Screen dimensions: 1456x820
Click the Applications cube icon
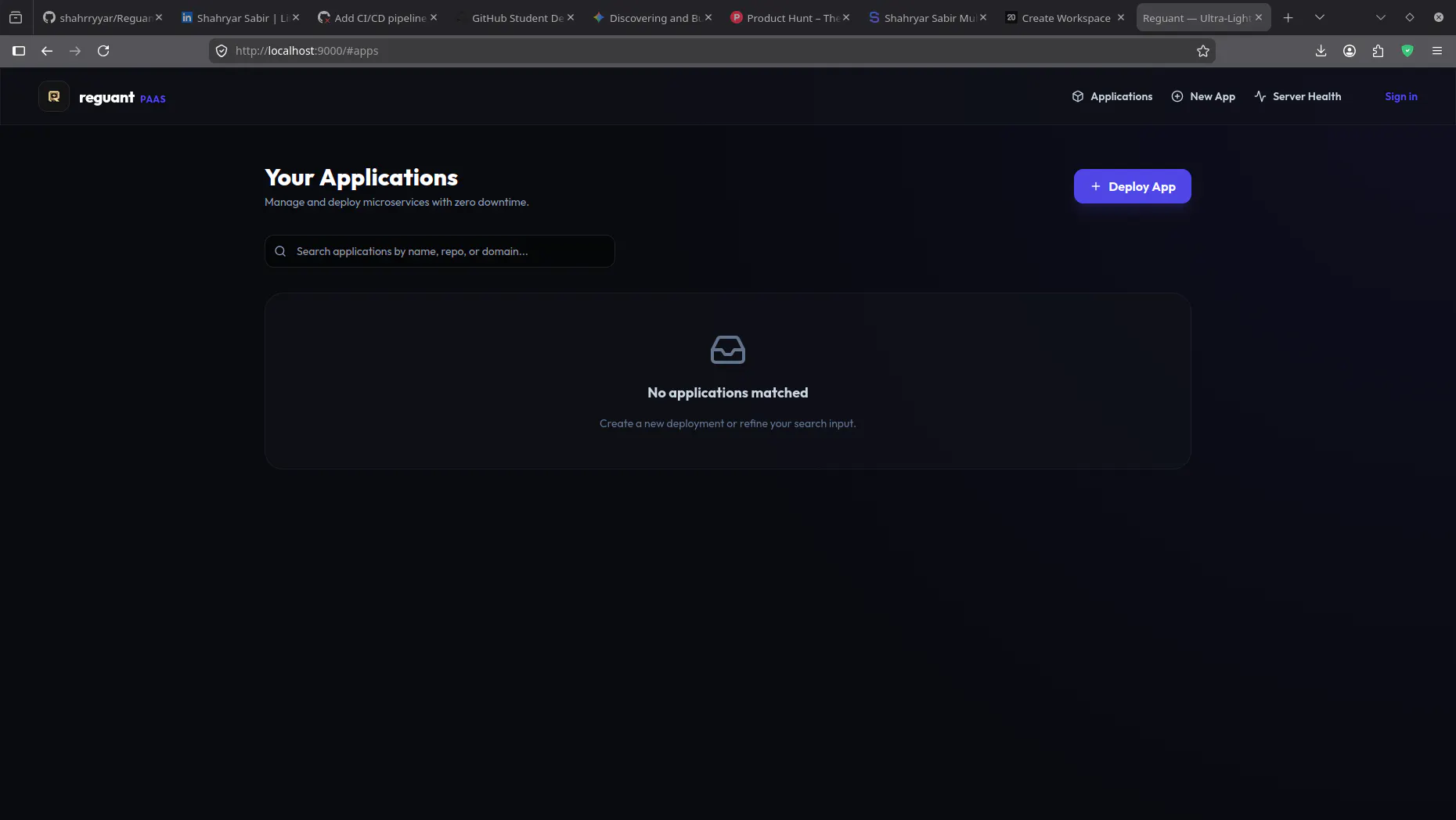pyautogui.click(x=1078, y=96)
